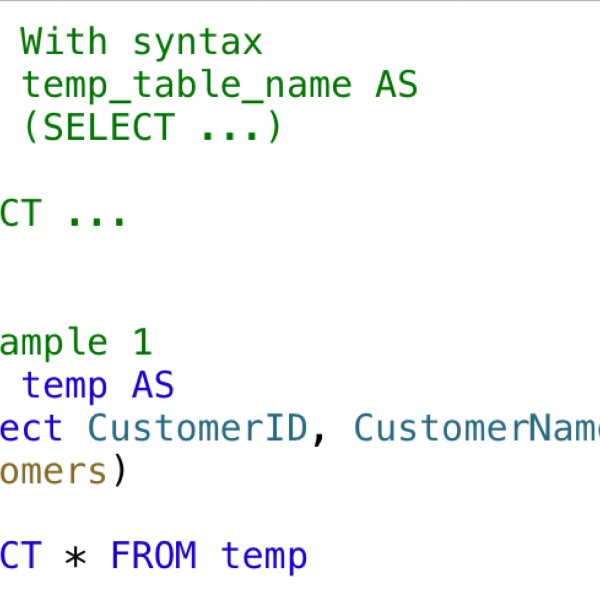Click green 'AS' after temp_table_name
The image size is (600, 600).
point(396,84)
